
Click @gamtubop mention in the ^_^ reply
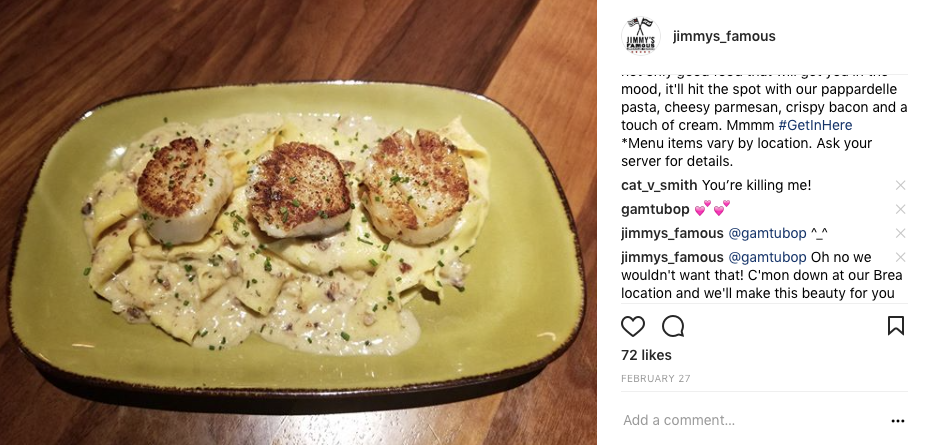coord(767,234)
